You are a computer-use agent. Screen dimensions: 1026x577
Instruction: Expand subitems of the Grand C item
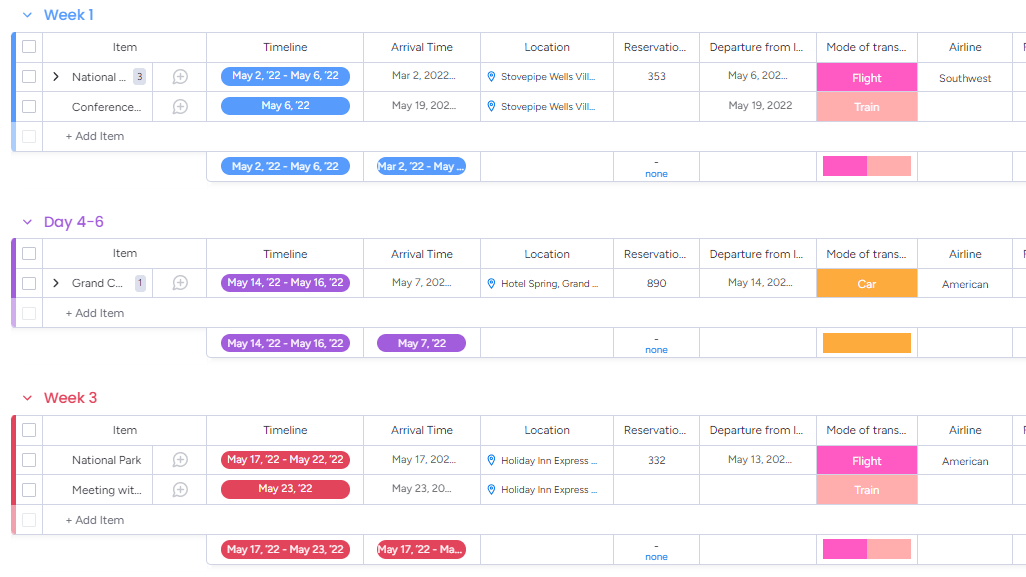(56, 282)
